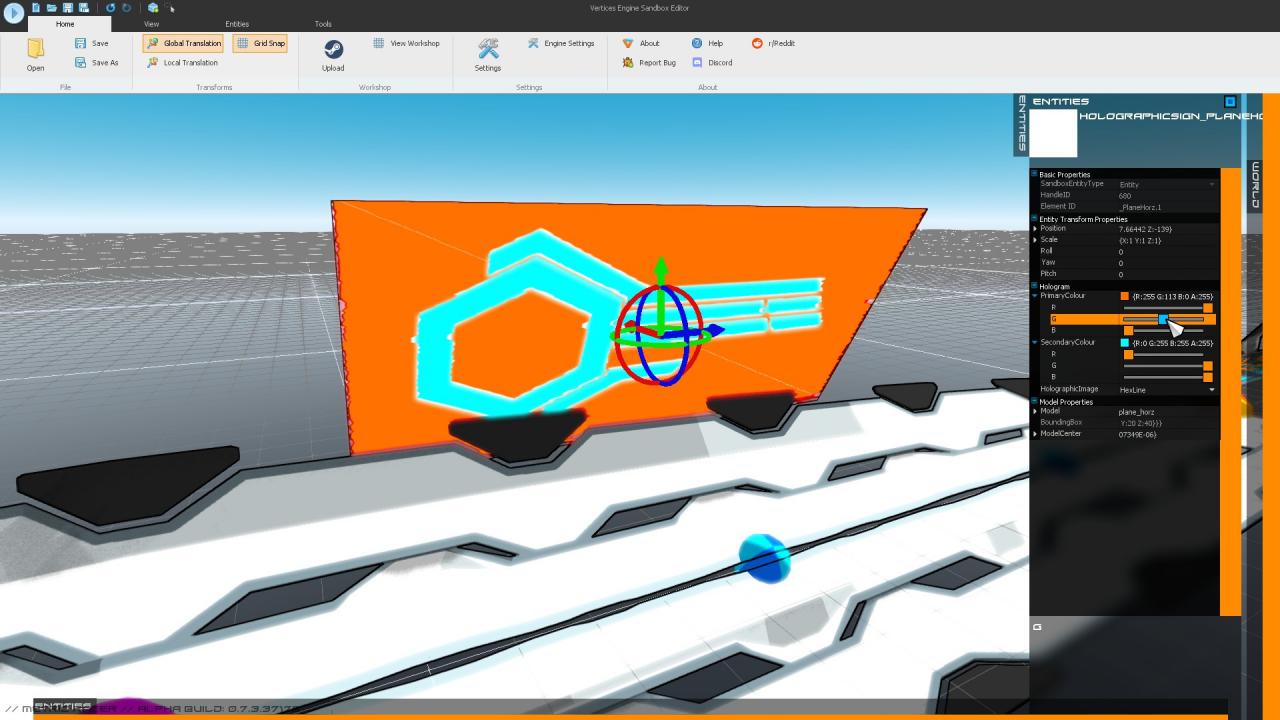The width and height of the screenshot is (1280, 720).
Task: Switch to the Entities ribbon tab
Action: [237, 24]
